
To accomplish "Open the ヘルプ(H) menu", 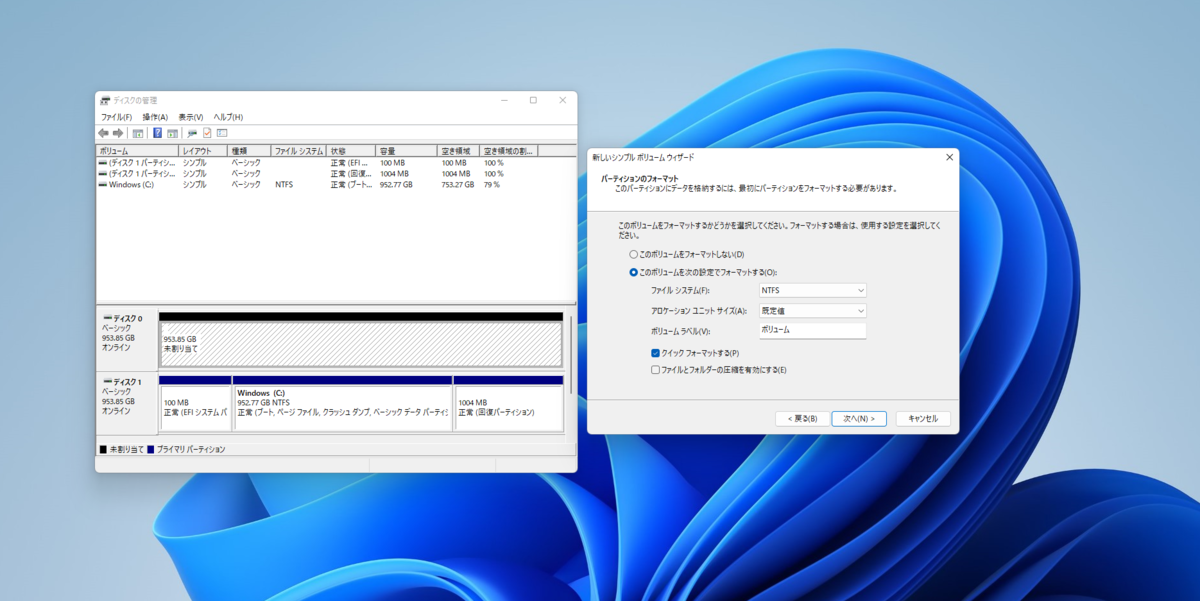I will pyautogui.click(x=228, y=117).
